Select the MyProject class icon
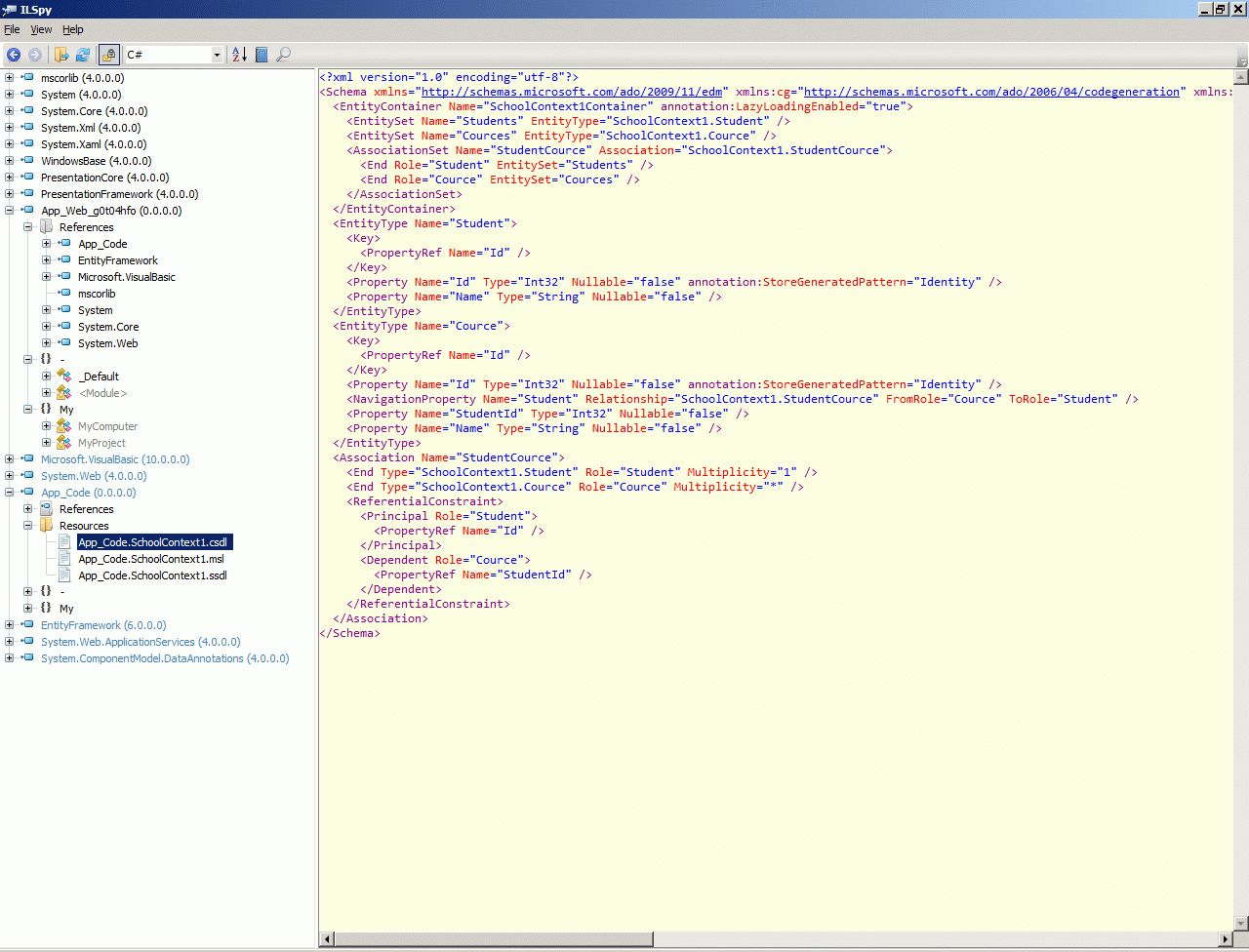Viewport: 1249px width, 952px height. point(64,442)
